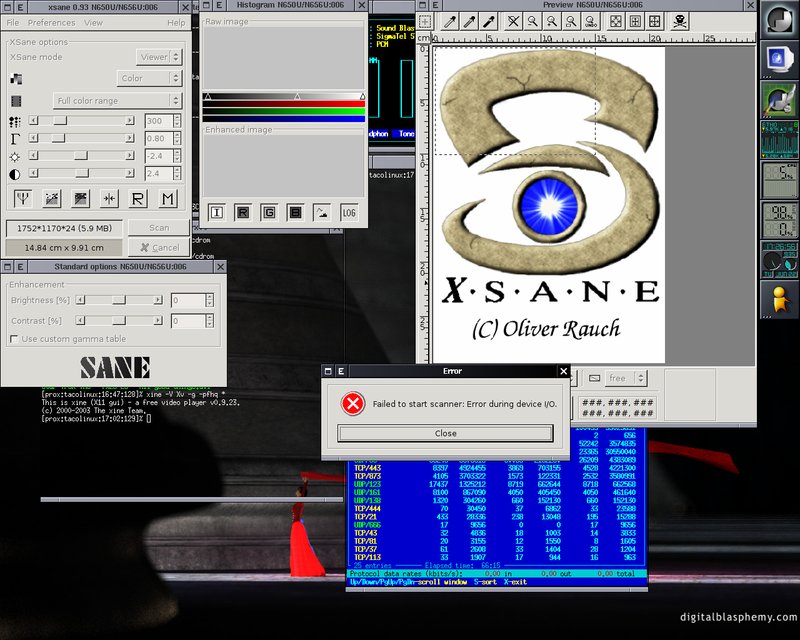800x640 pixels.
Task: Click the auto raise scan area icon
Action: pos(635,21)
